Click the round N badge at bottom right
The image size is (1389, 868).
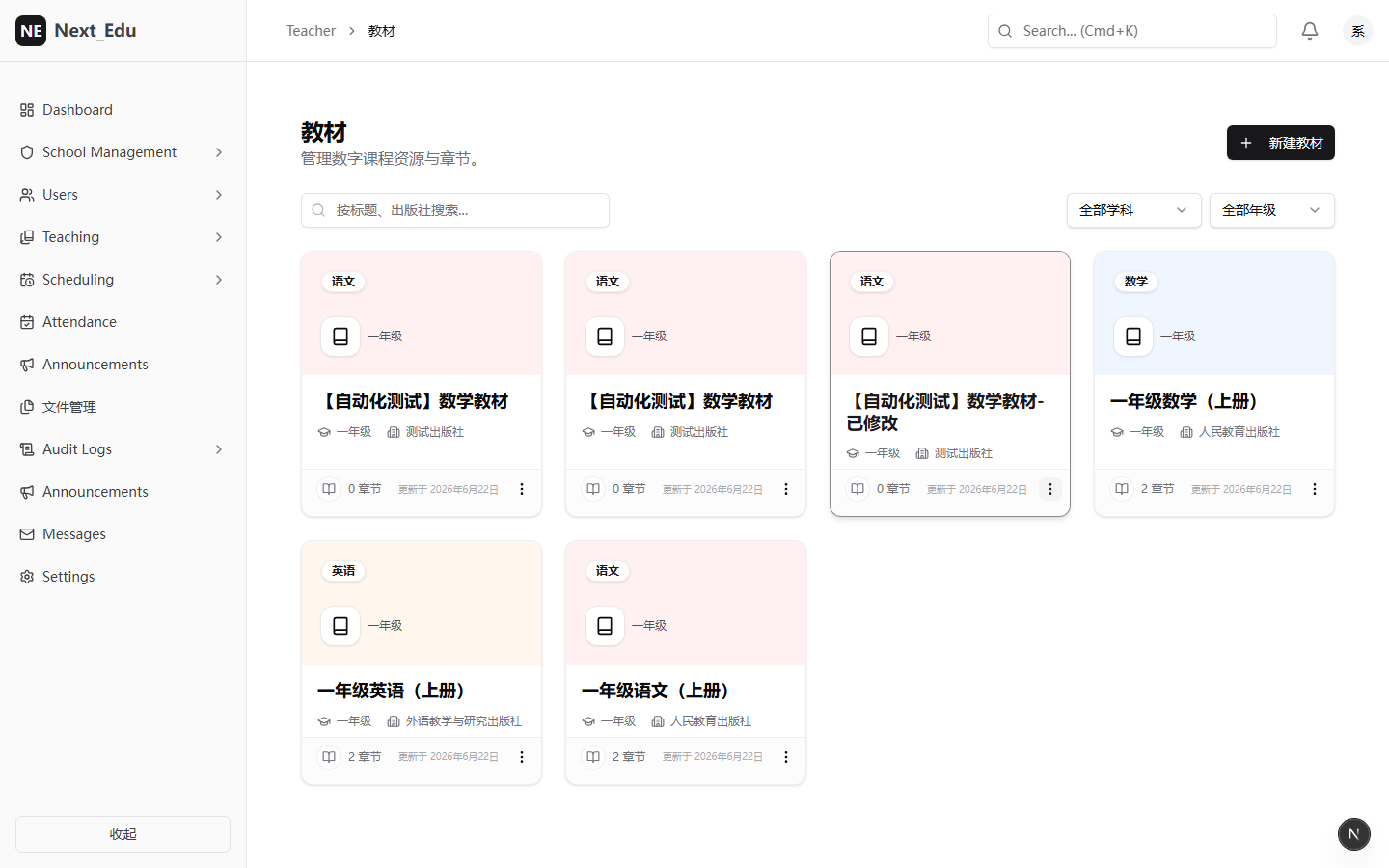click(1354, 834)
